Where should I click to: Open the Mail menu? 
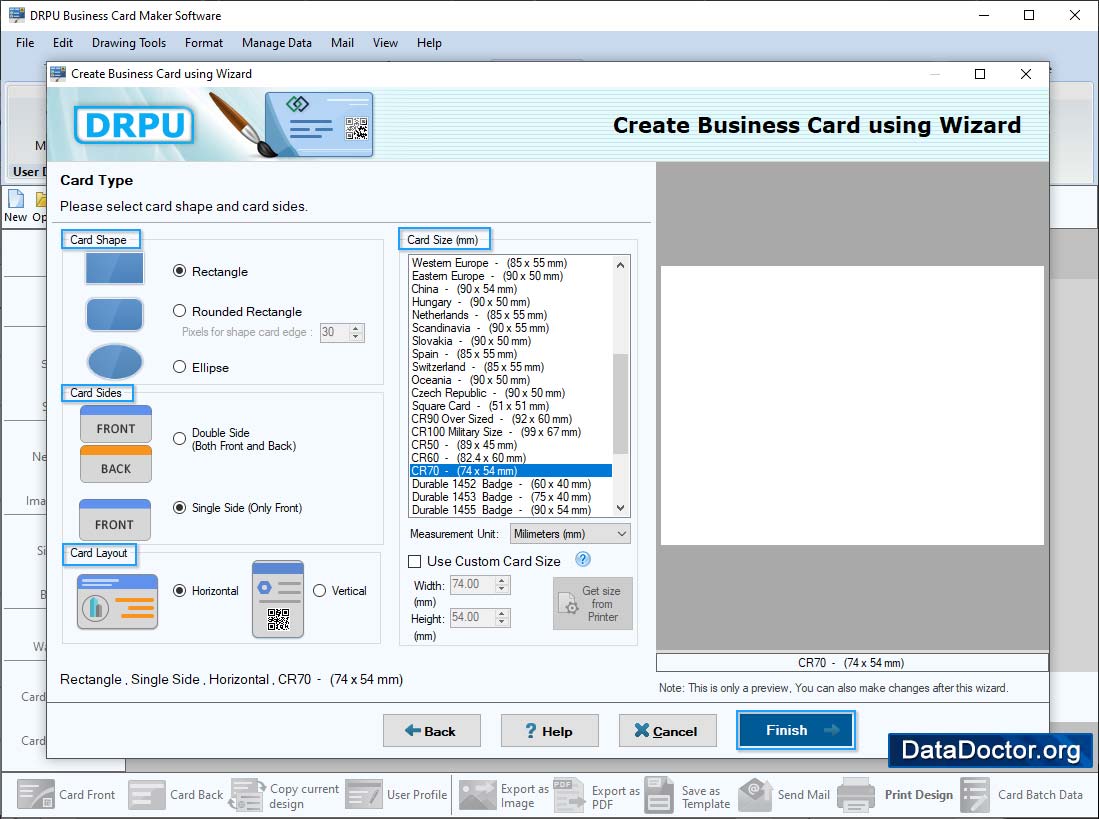[x=342, y=43]
